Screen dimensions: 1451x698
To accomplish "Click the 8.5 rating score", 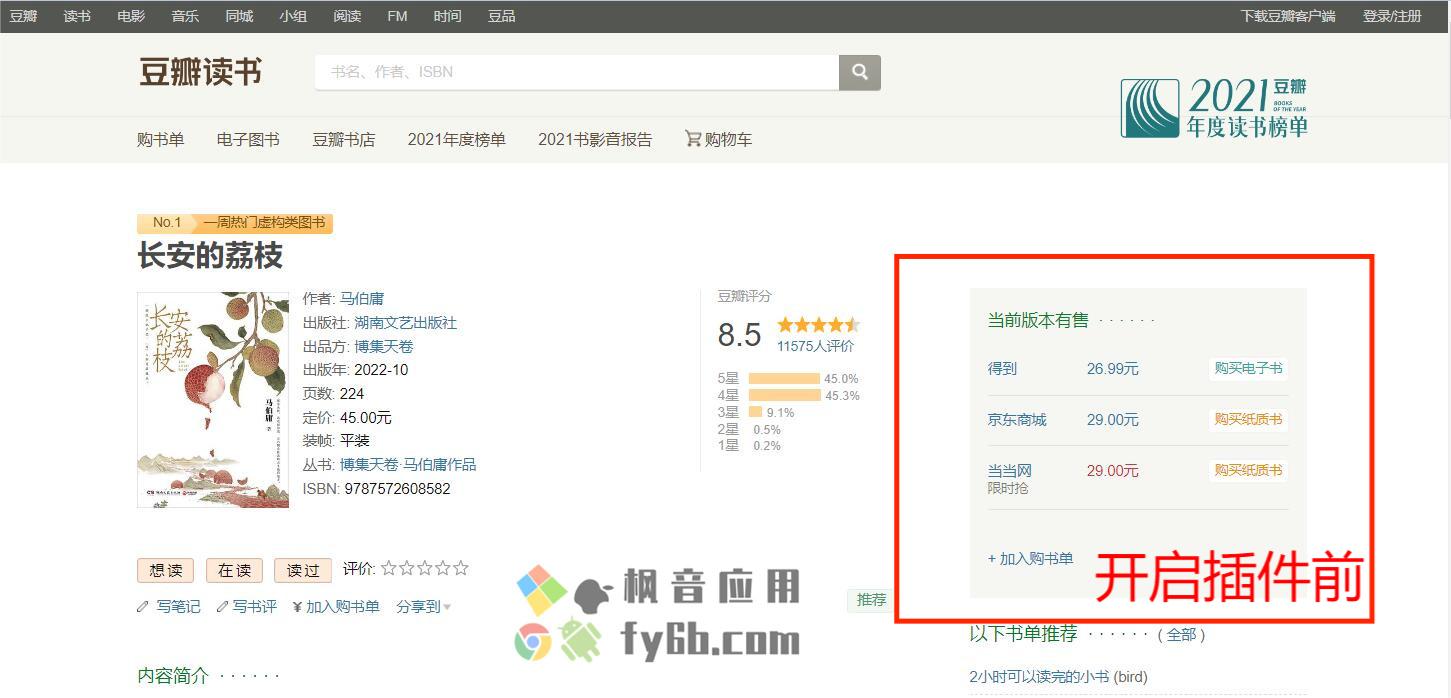I will [x=740, y=335].
